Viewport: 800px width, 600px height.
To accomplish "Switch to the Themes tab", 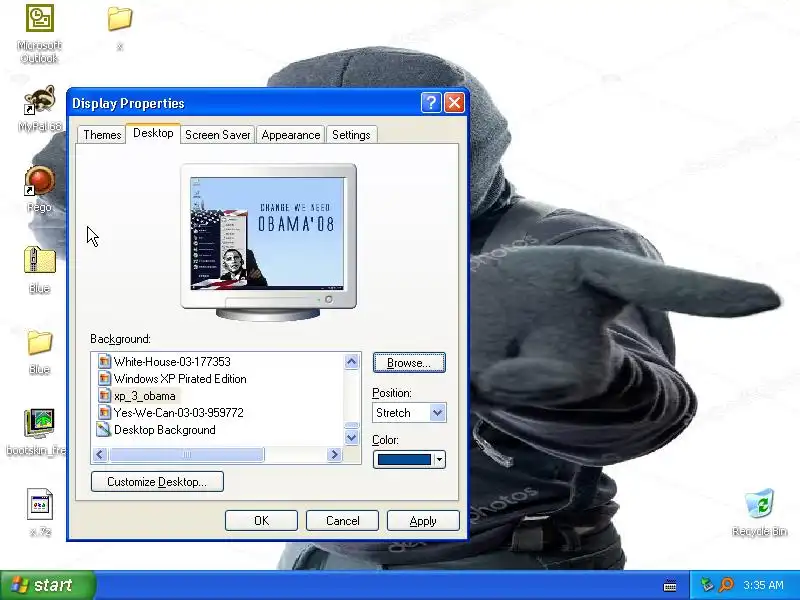I will click(102, 135).
